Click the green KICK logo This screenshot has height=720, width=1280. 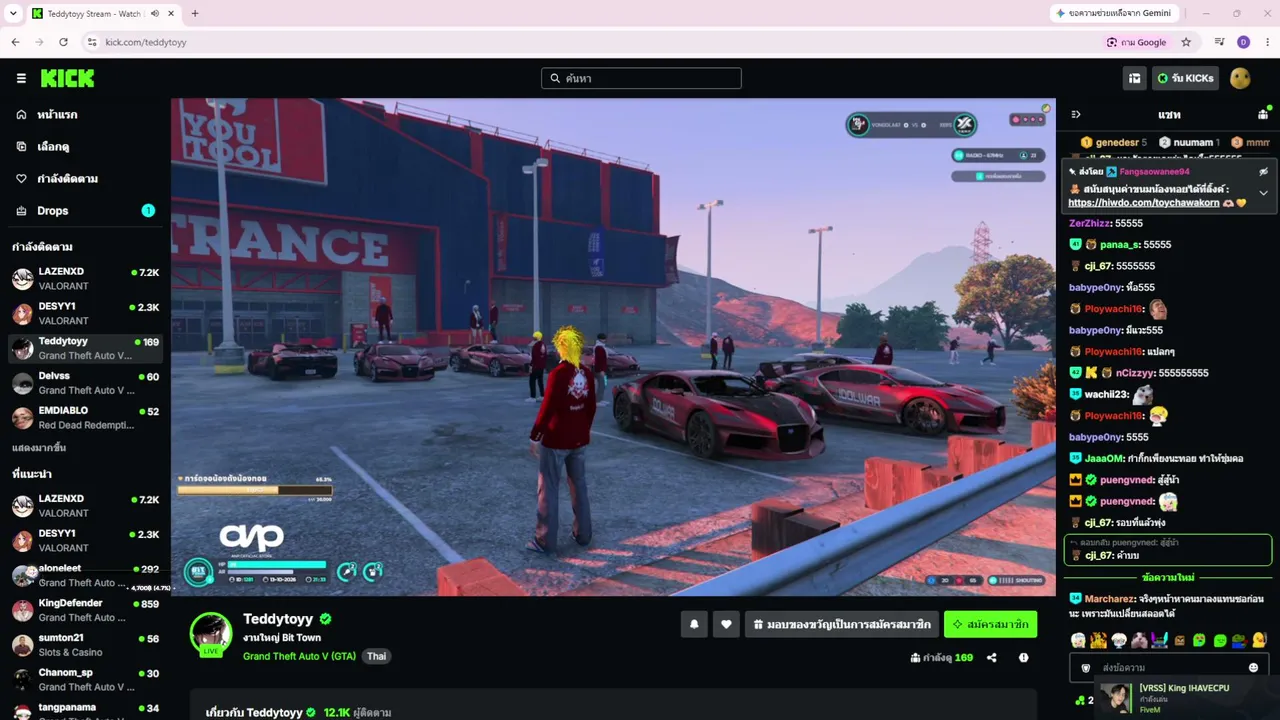coord(67,78)
